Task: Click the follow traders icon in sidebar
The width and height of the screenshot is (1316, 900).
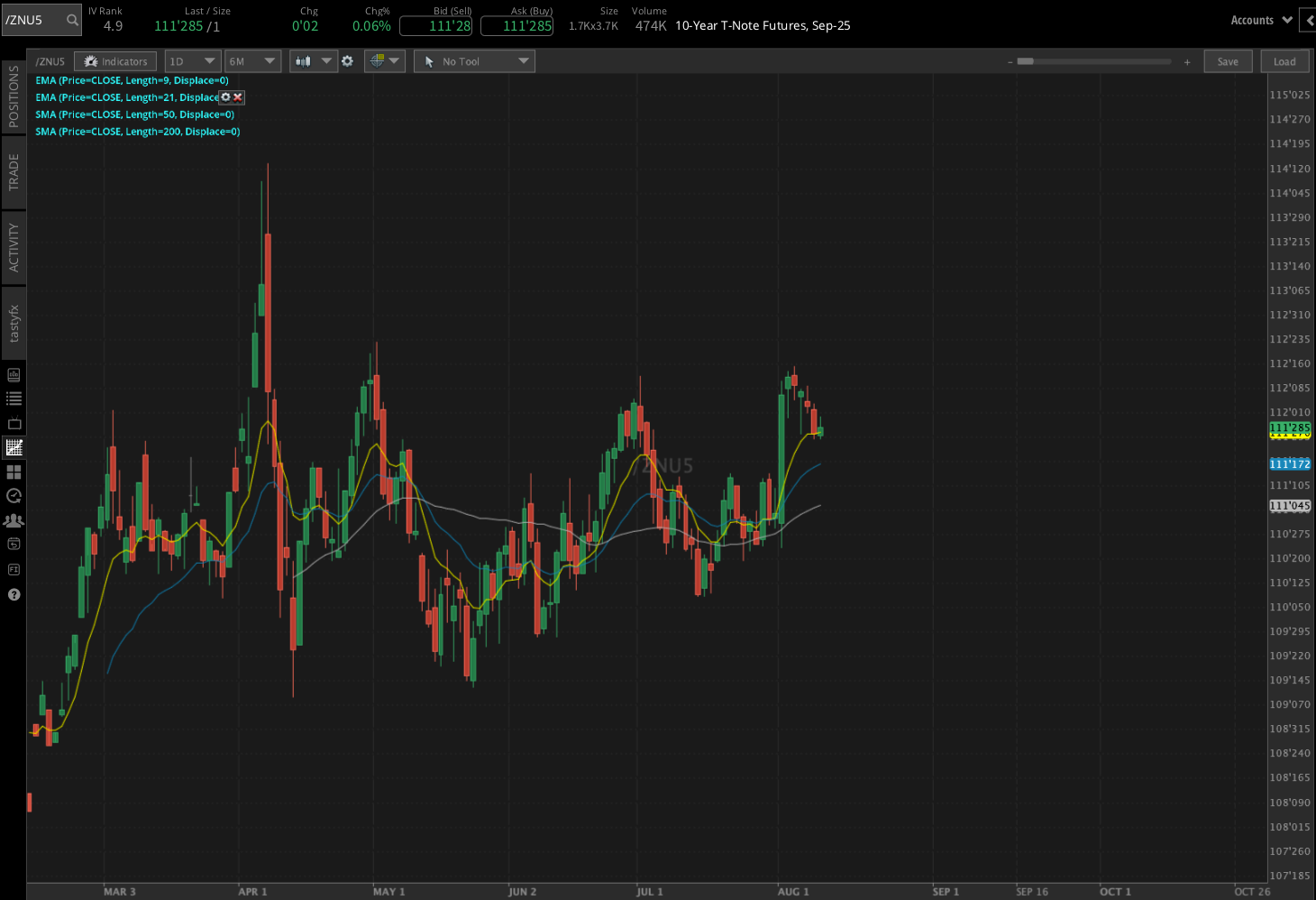Action: (14, 520)
